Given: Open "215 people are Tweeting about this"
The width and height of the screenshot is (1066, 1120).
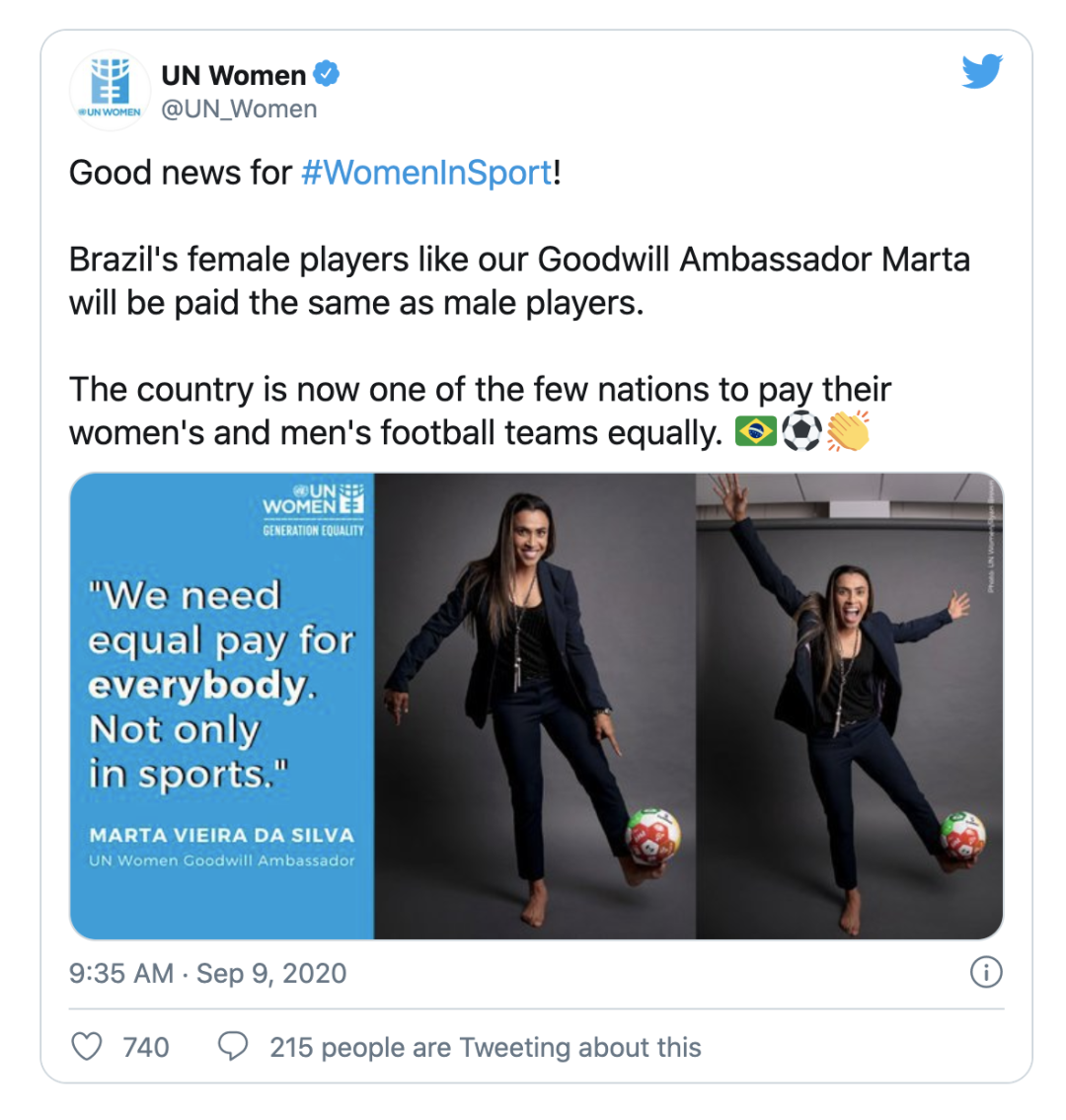Looking at the screenshot, I should point(485,1047).
